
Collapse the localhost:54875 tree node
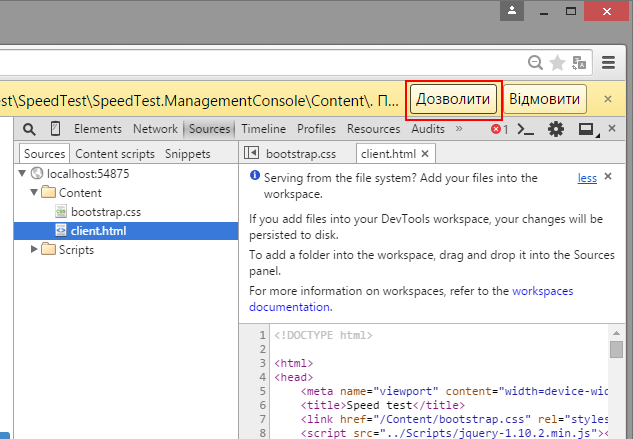(22, 174)
